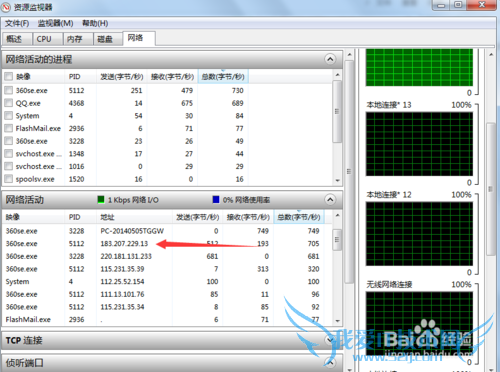Click the green 网络 I/O legend swatch
This screenshot has width=500, height=372.
tap(101, 200)
